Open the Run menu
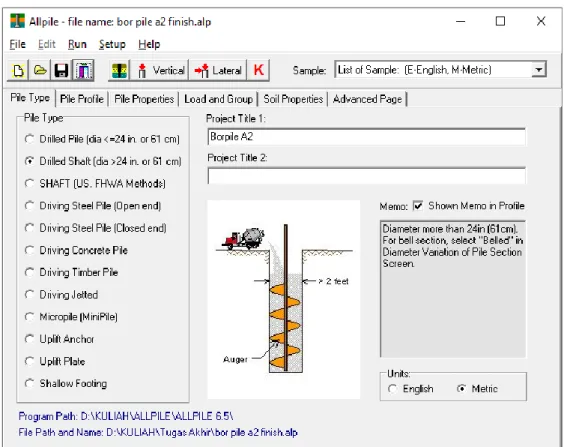Image resolution: width=564 pixels, height=447 pixels. click(x=77, y=44)
